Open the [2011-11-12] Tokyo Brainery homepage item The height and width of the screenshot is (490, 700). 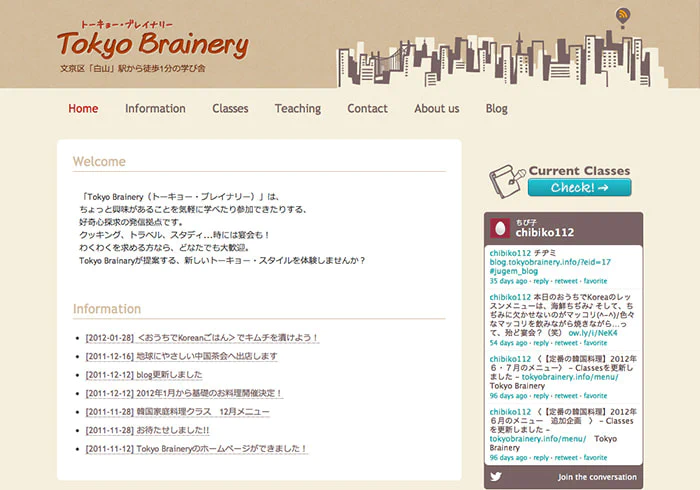coord(196,448)
